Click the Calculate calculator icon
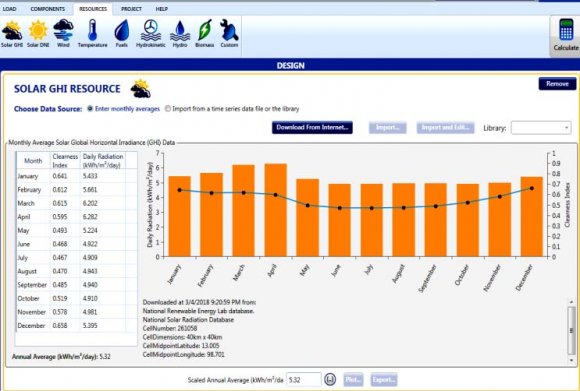The width and height of the screenshot is (580, 391). [566, 30]
